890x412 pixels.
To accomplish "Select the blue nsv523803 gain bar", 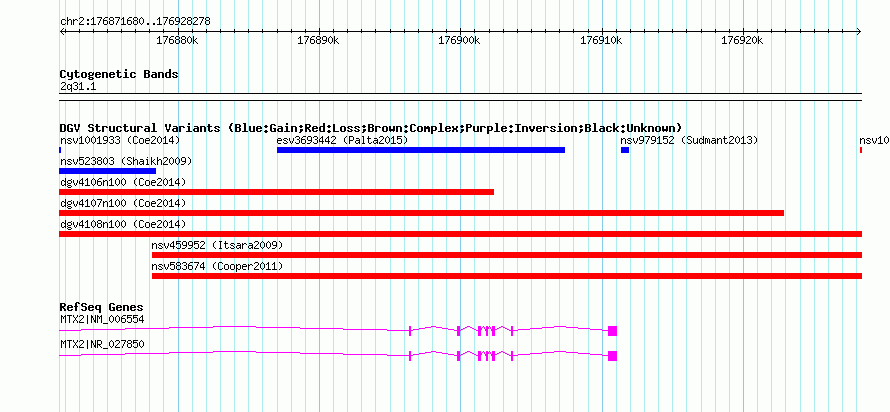I will (107, 171).
